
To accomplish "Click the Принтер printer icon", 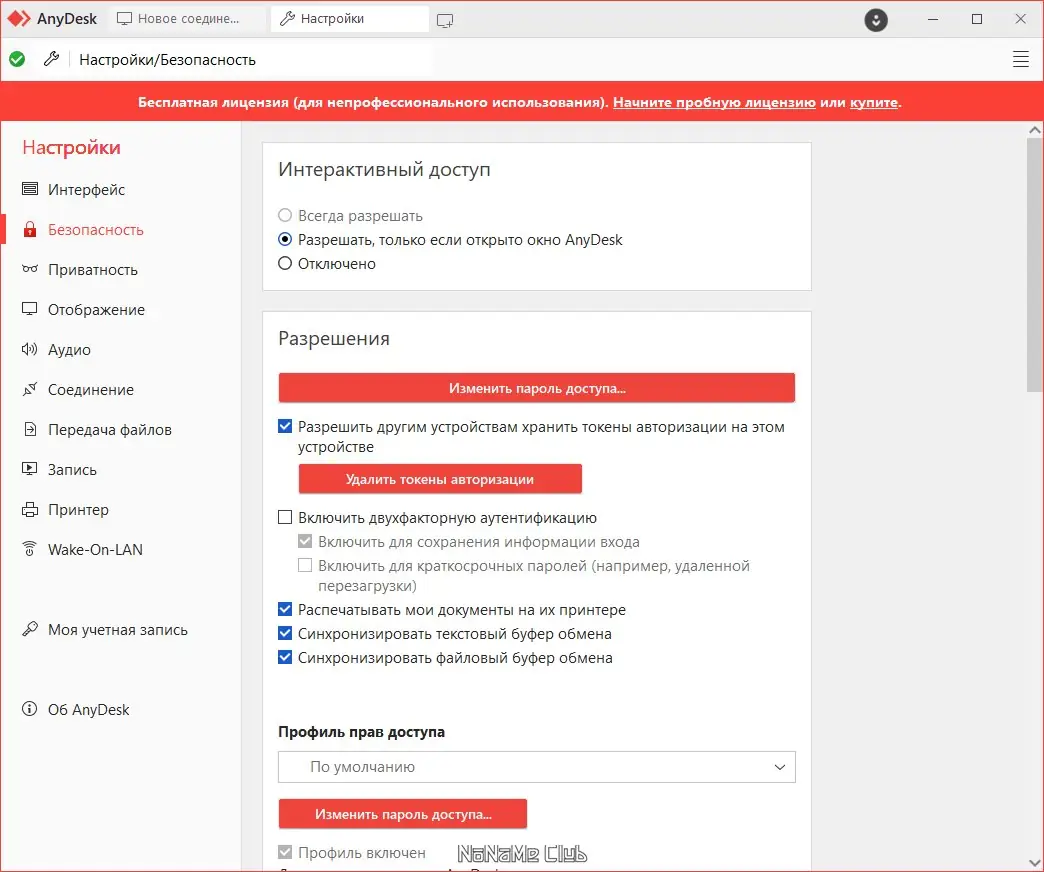I will click(x=30, y=509).
